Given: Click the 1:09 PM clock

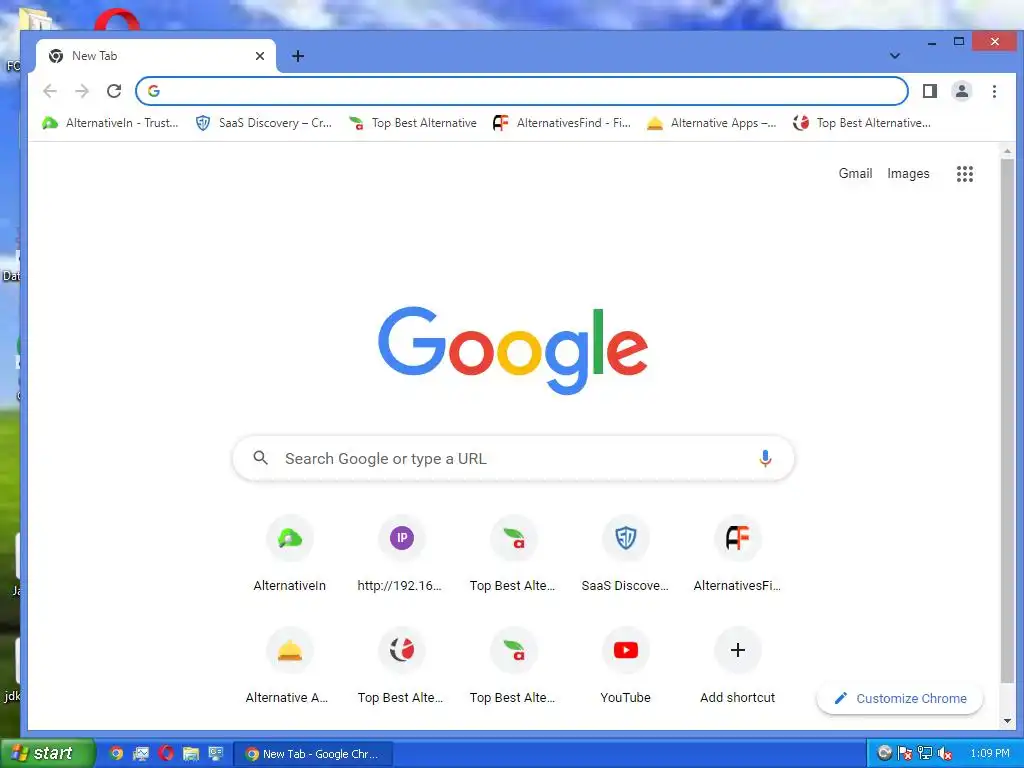Looking at the screenshot, I should tap(989, 754).
